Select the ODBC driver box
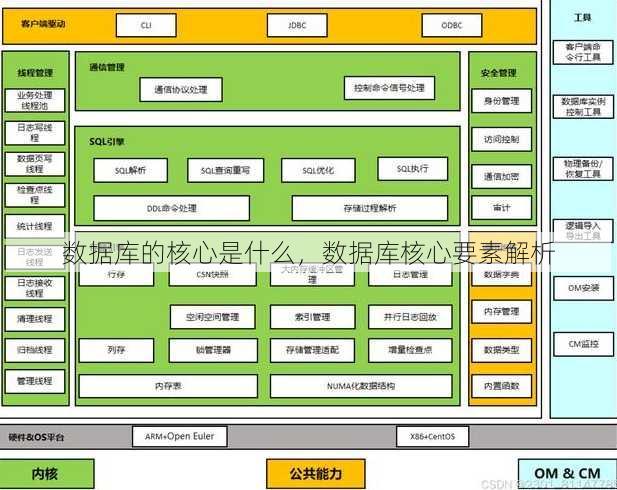This screenshot has height=490, width=617. click(452, 25)
